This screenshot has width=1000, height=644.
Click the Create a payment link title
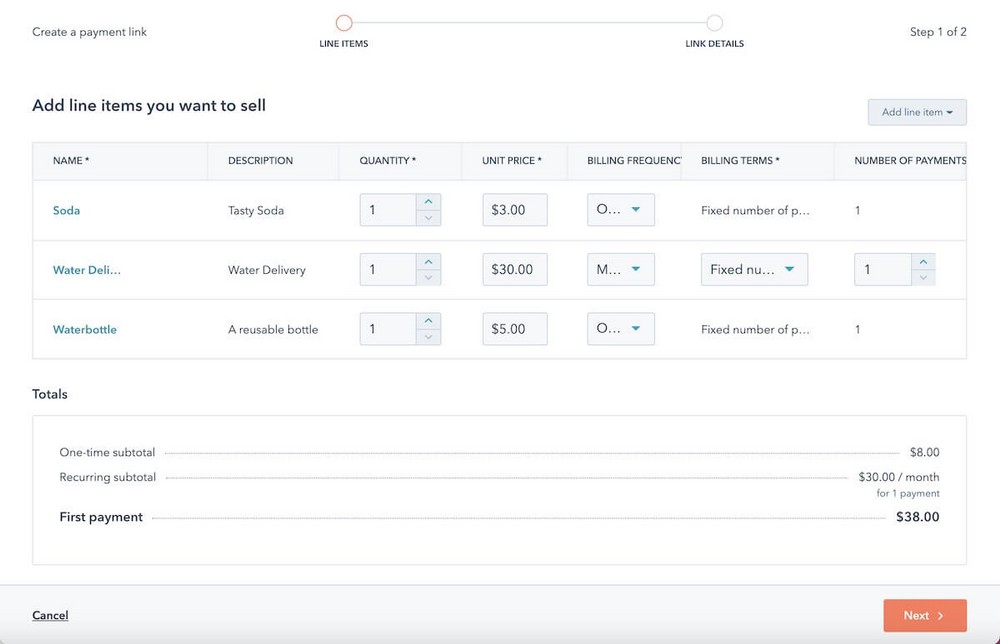89,32
